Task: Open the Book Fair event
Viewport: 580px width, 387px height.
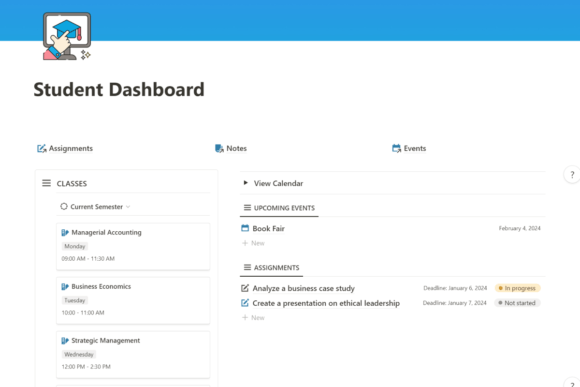Action: point(269,229)
